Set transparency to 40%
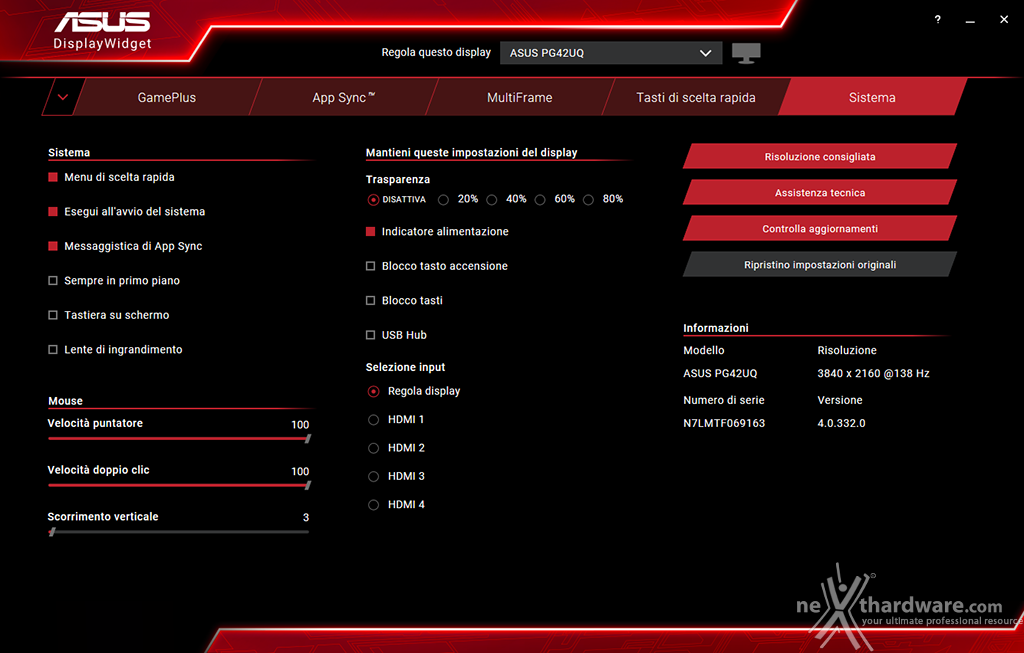Screen dimensions: 1024x653 (492, 200)
